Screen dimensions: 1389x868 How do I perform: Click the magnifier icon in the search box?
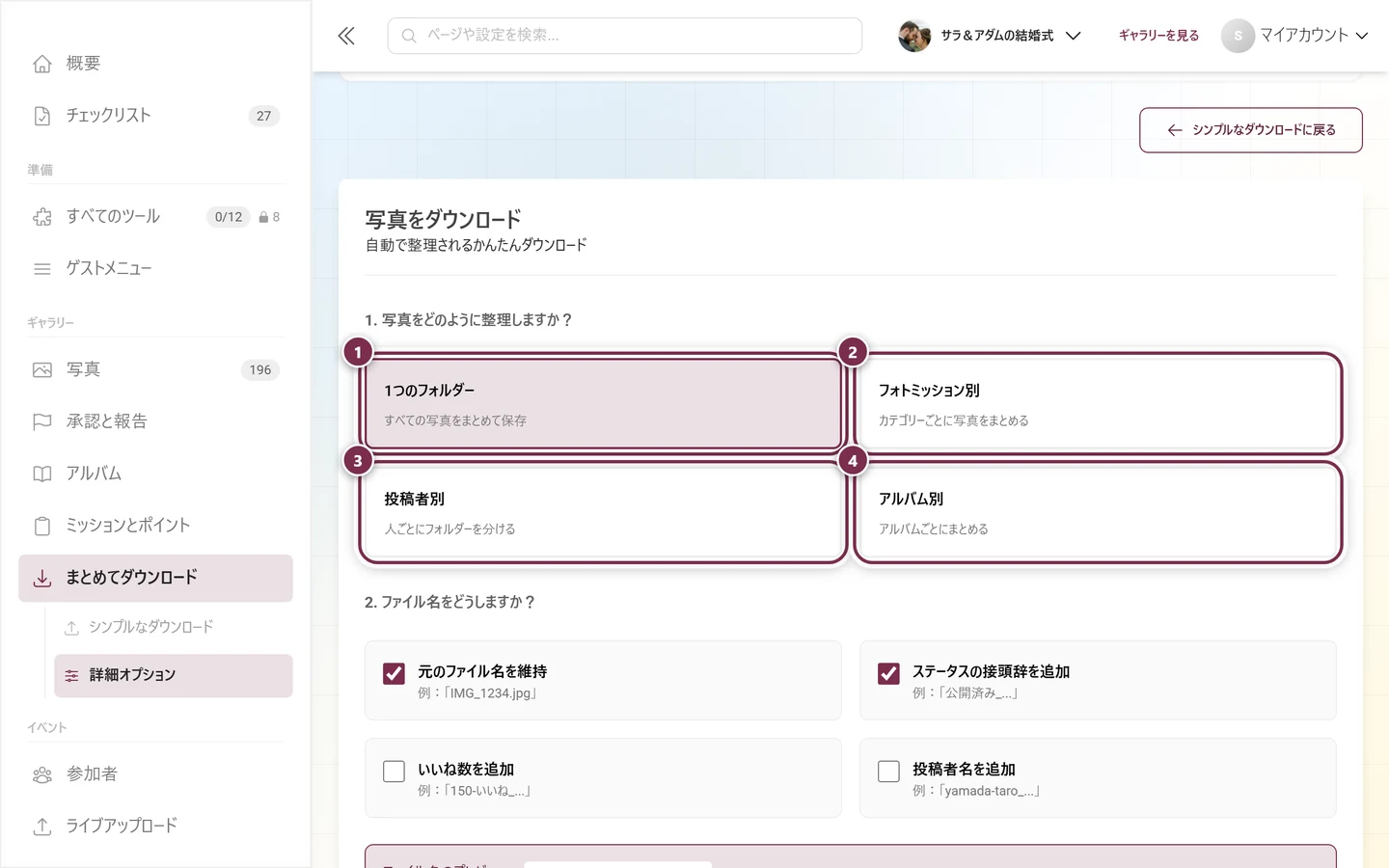point(409,36)
